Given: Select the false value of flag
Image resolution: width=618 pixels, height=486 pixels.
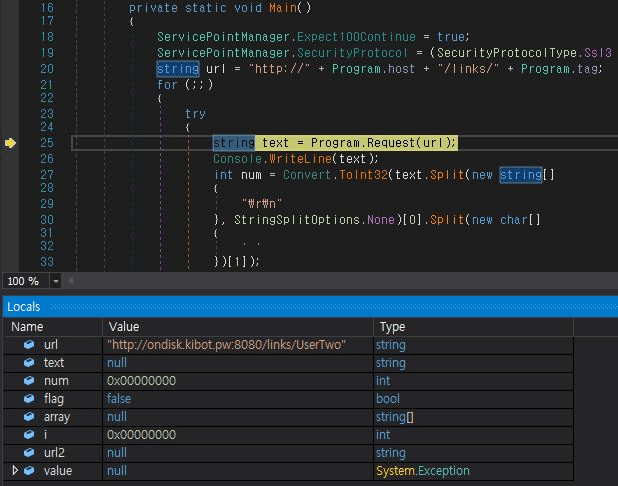Looking at the screenshot, I should [x=119, y=398].
